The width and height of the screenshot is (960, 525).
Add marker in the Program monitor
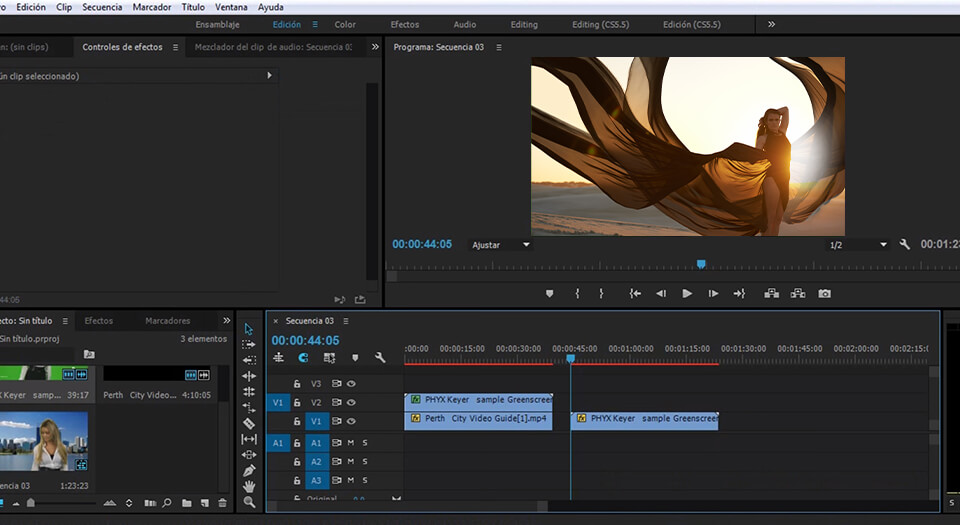[x=549, y=294]
